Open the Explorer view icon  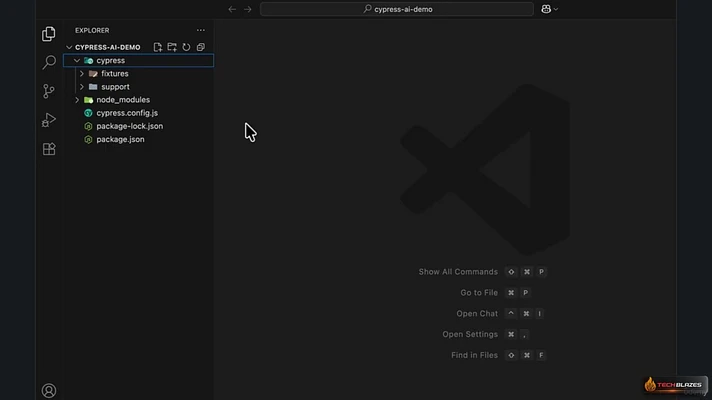pyautogui.click(x=49, y=34)
